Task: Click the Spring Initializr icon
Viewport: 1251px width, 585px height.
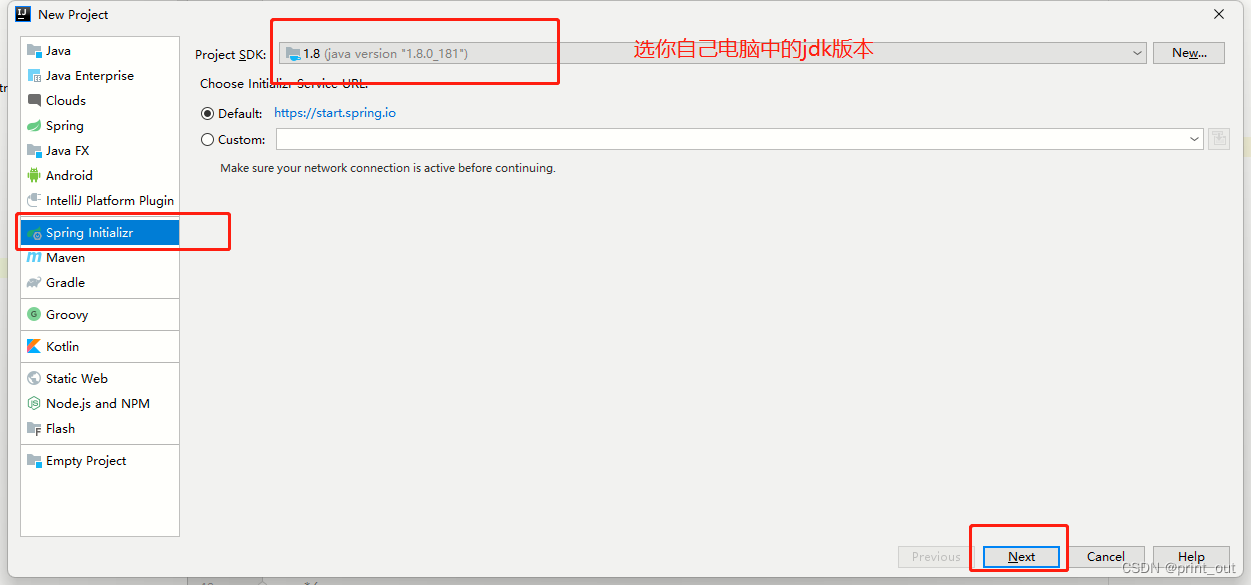Action: [34, 233]
